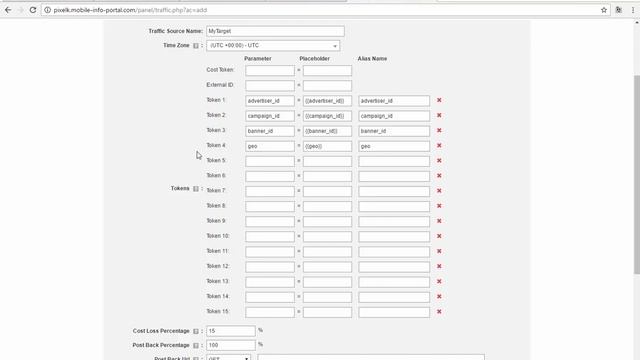The height and width of the screenshot is (360, 640).
Task: Remove Token 6 with red X
Action: click(439, 176)
